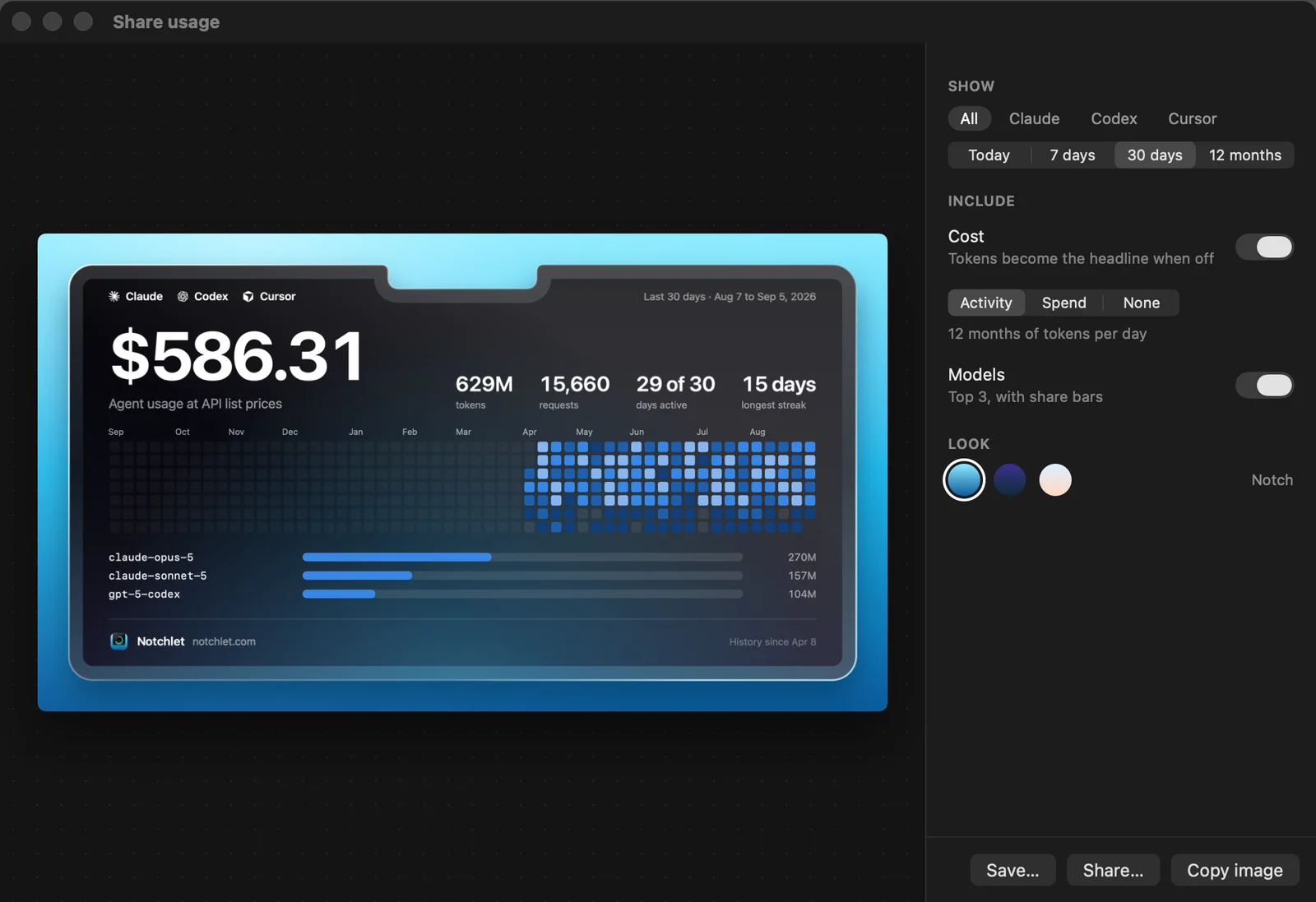The height and width of the screenshot is (902, 1316).
Task: Click the date range text at card top
Action: (x=730, y=297)
